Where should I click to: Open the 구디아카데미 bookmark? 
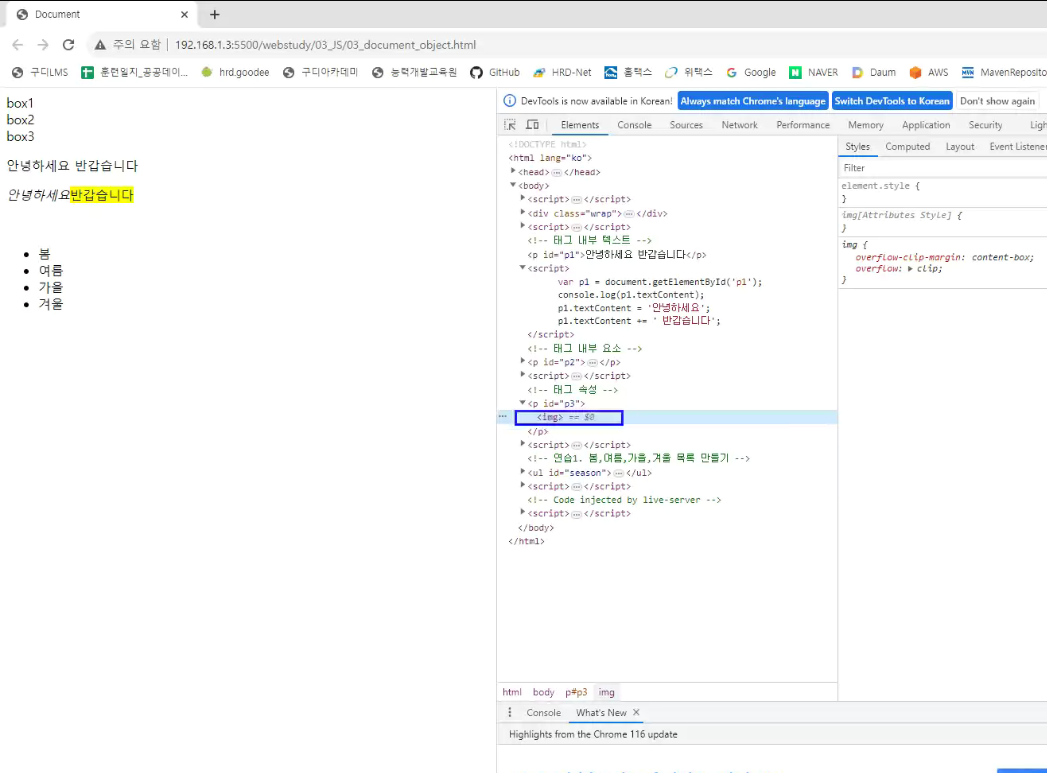(x=321, y=72)
